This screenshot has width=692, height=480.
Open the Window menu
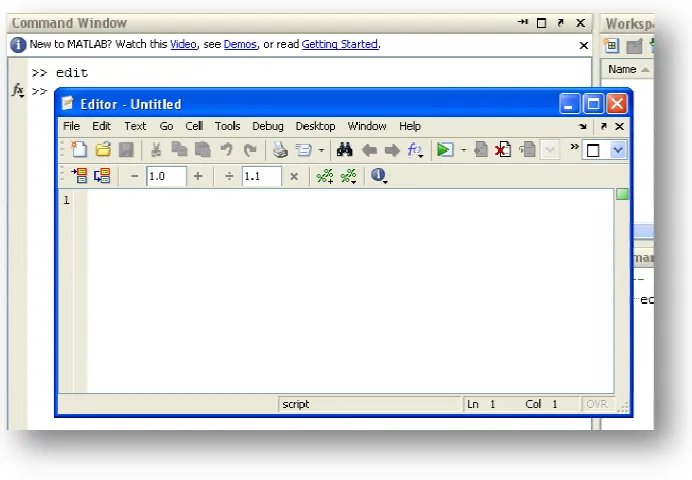point(367,126)
